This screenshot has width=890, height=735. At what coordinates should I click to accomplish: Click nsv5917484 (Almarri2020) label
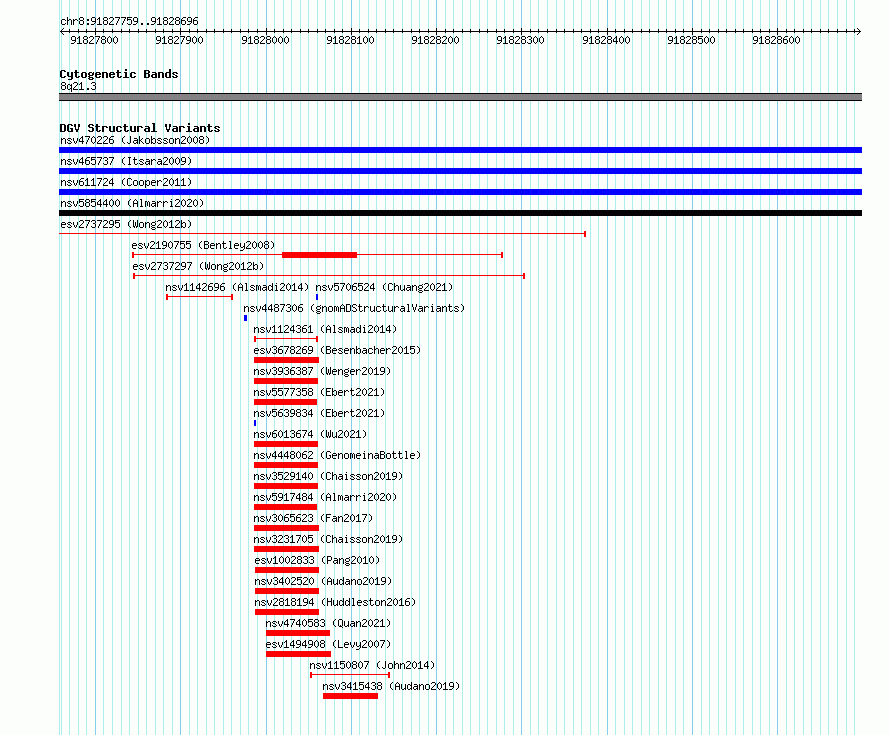325,497
